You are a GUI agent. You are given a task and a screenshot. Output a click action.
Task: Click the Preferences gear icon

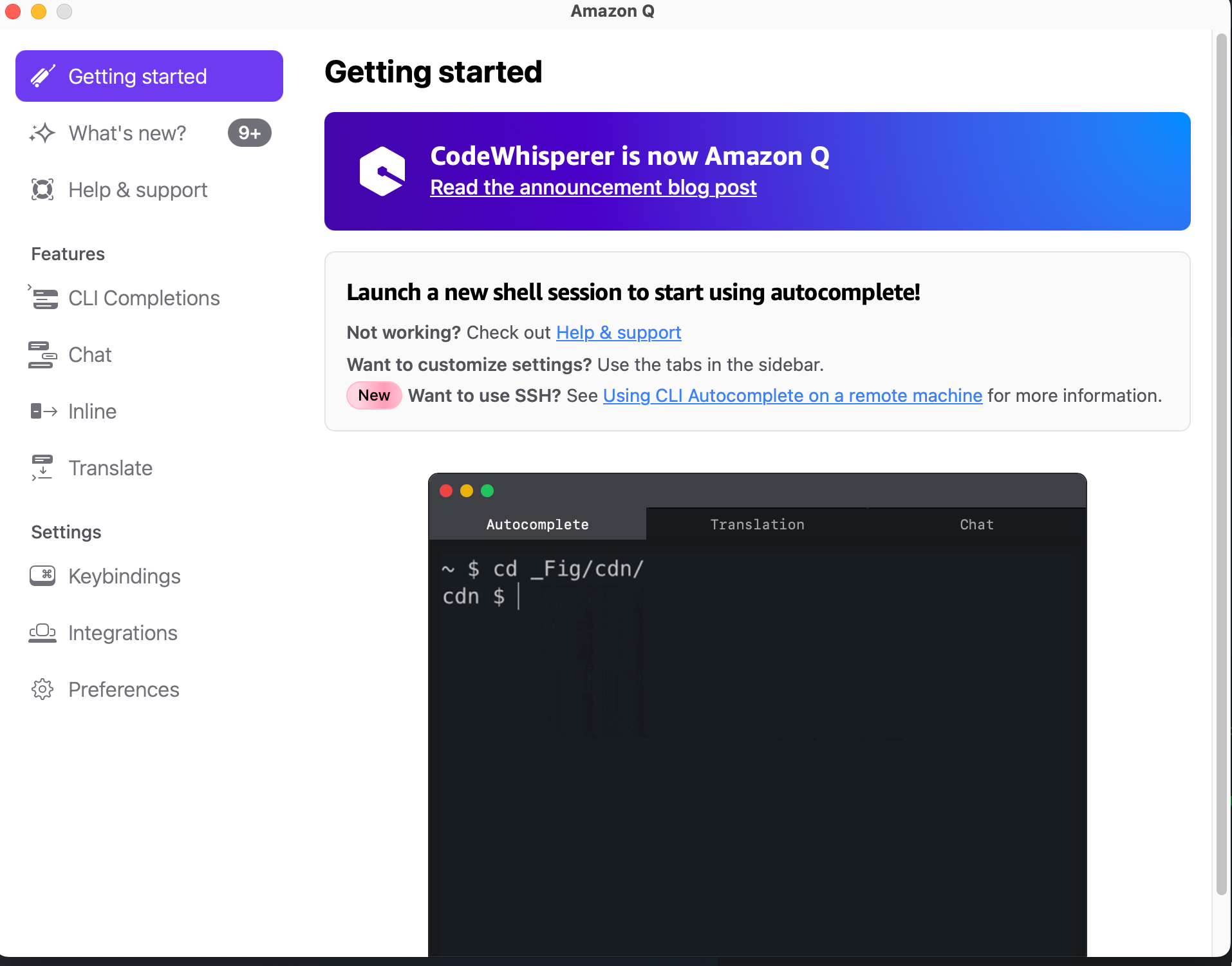coord(42,689)
